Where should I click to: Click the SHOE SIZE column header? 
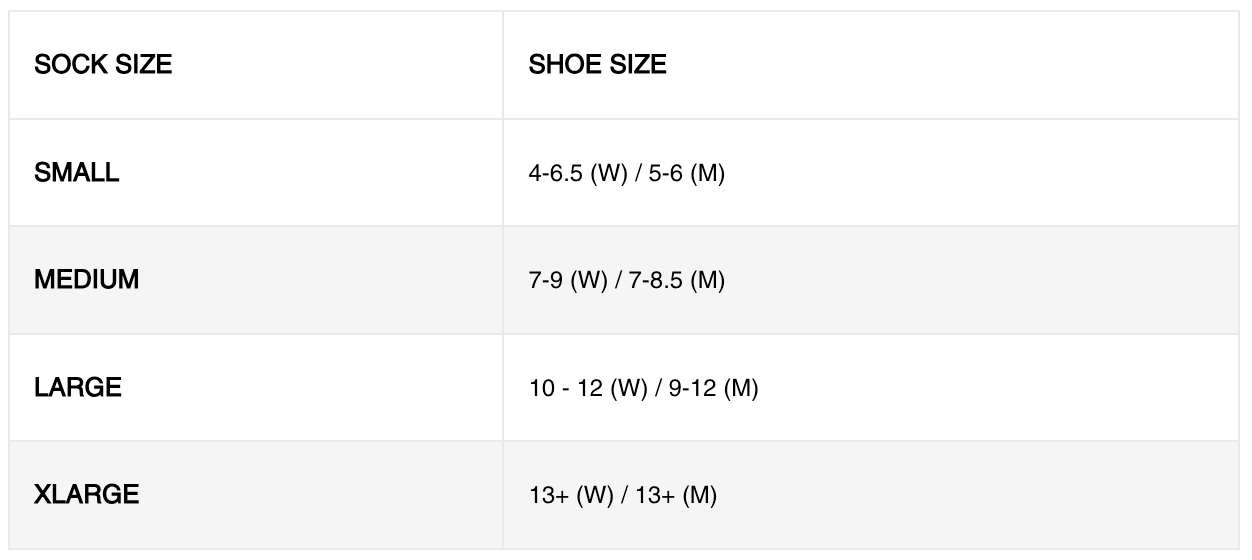[597, 66]
